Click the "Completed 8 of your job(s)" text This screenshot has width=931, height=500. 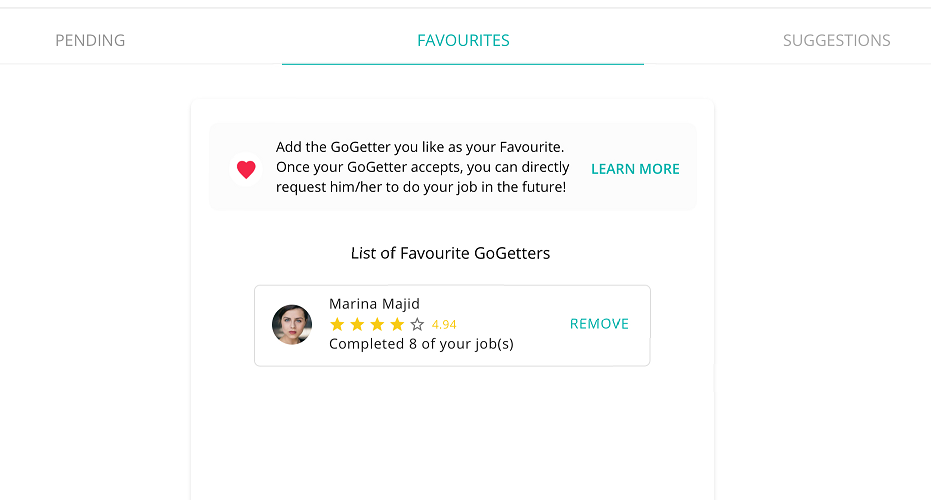click(421, 344)
